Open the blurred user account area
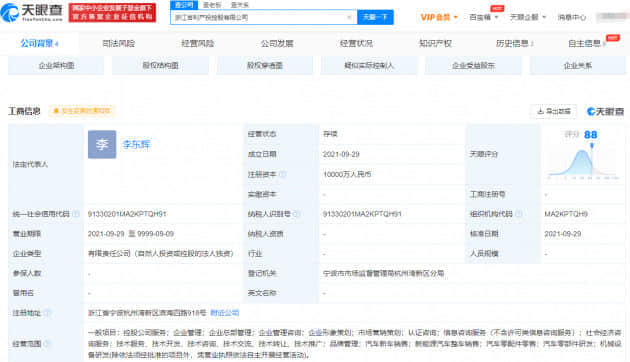 pos(612,17)
